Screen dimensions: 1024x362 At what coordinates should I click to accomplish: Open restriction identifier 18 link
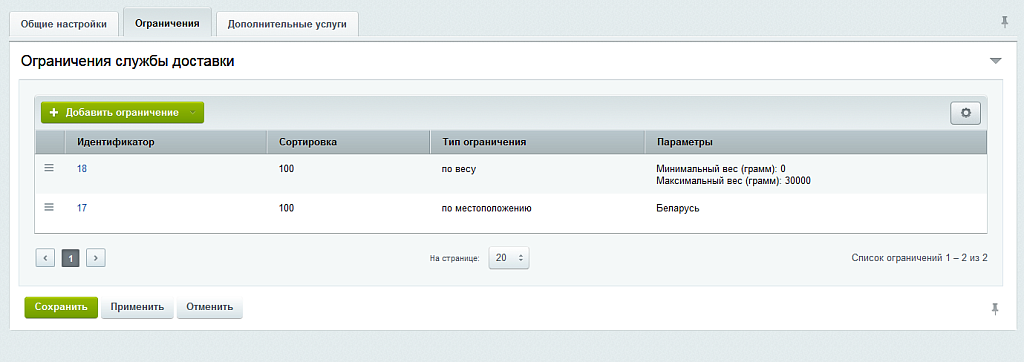click(82, 169)
